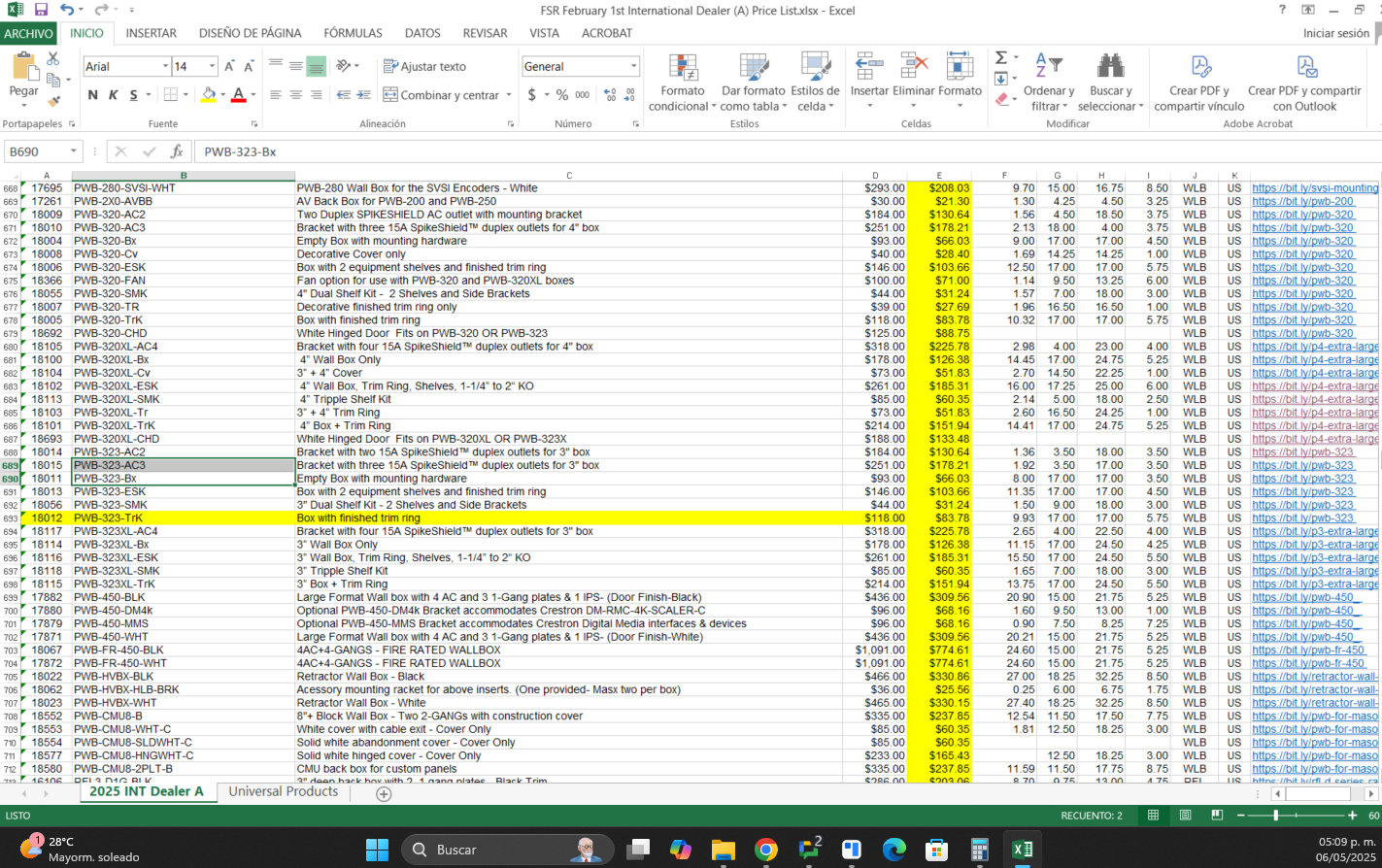Click Save icon in quick access toolbar

click(x=41, y=10)
